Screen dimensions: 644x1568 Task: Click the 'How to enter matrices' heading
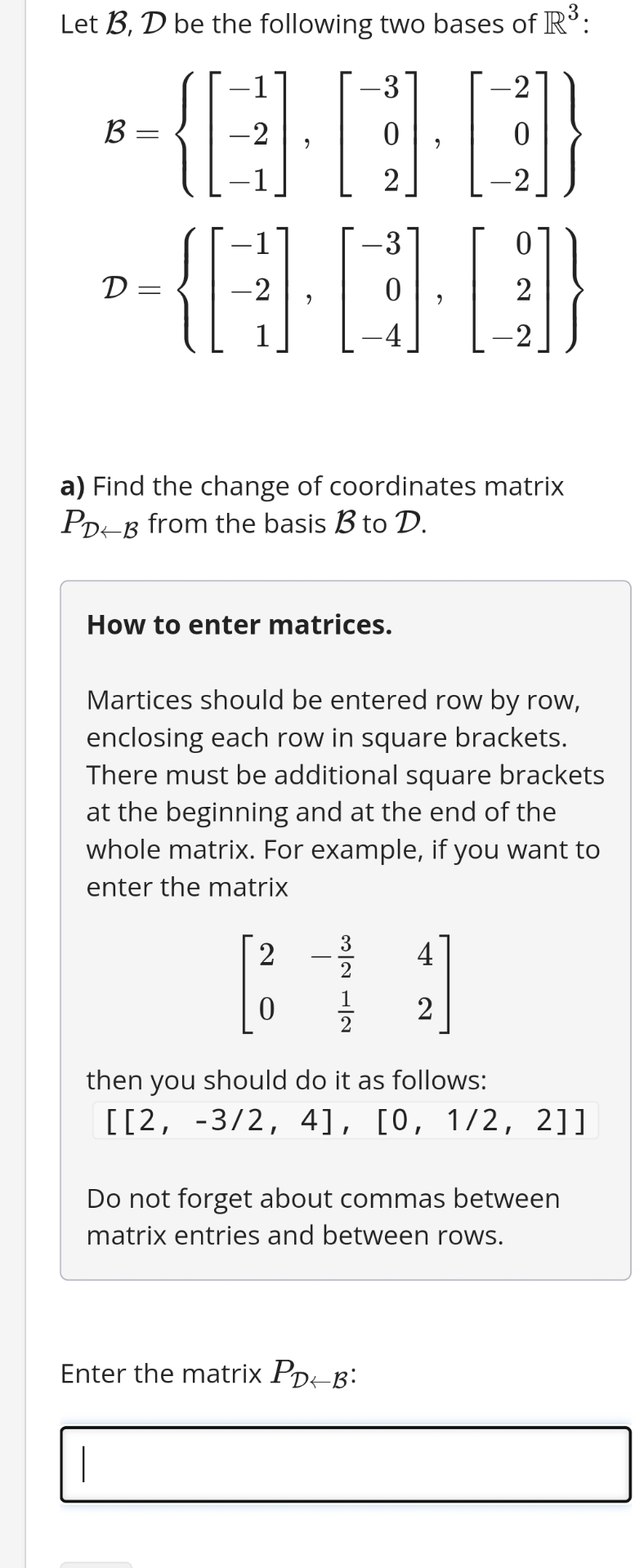pyautogui.click(x=238, y=625)
